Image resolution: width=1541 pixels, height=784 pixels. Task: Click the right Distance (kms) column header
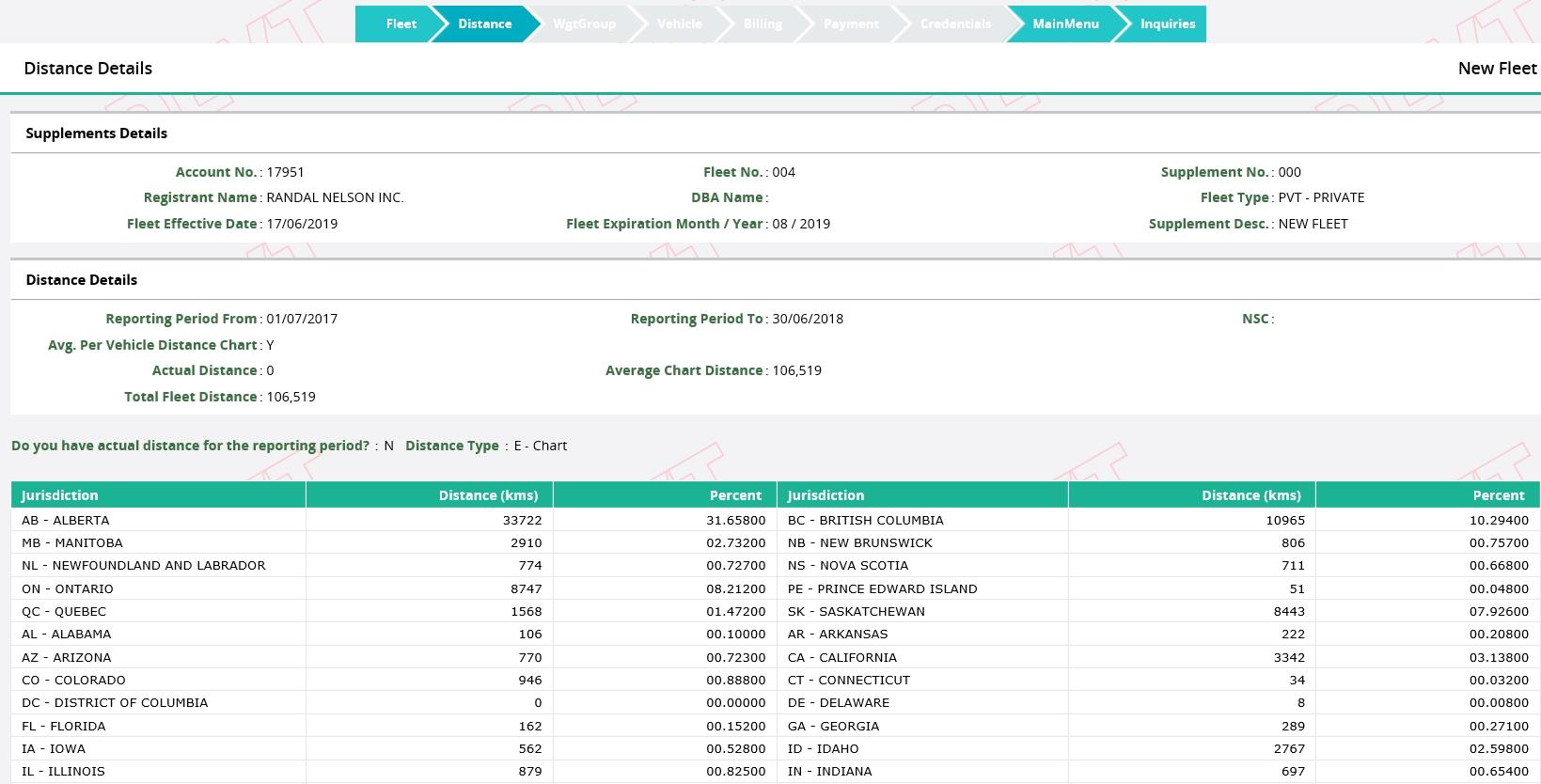point(1192,495)
